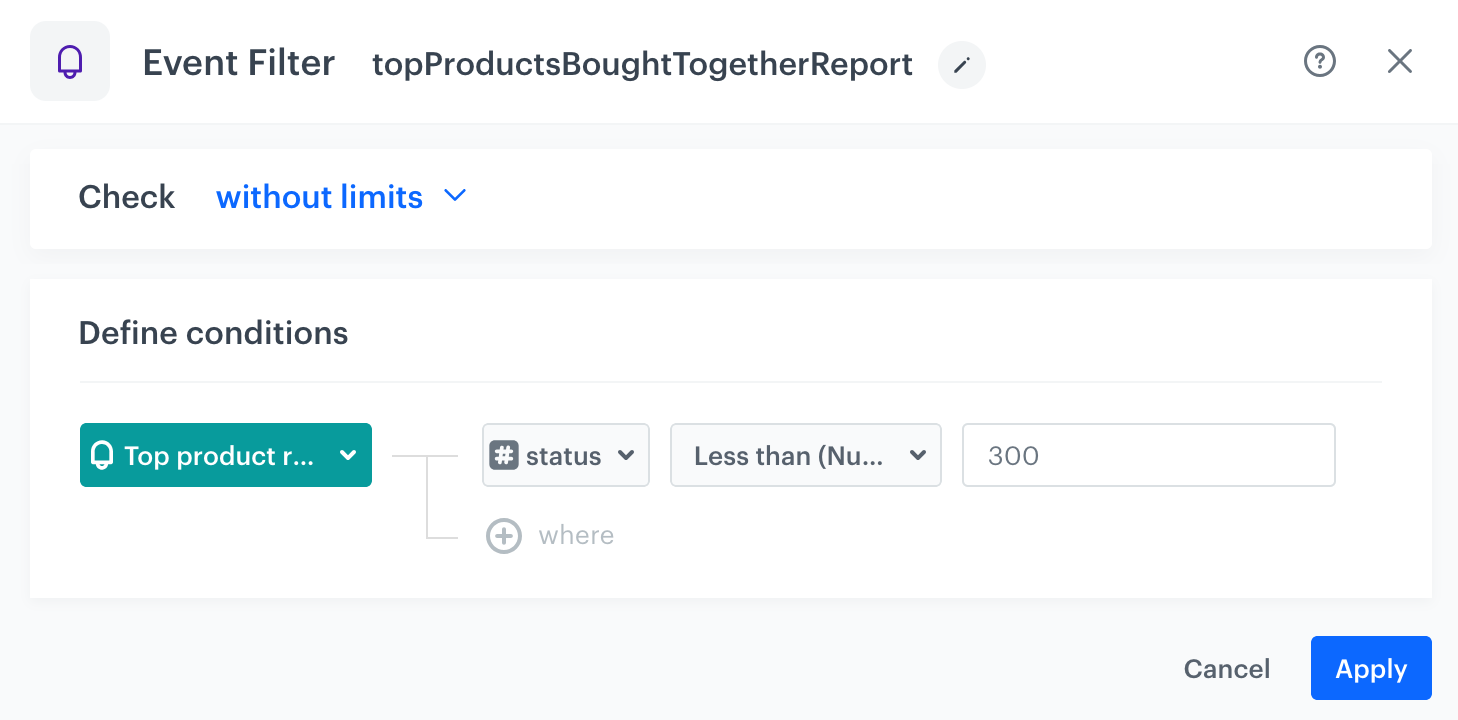Click the without limits blue link
1458x720 pixels.
[x=319, y=196]
